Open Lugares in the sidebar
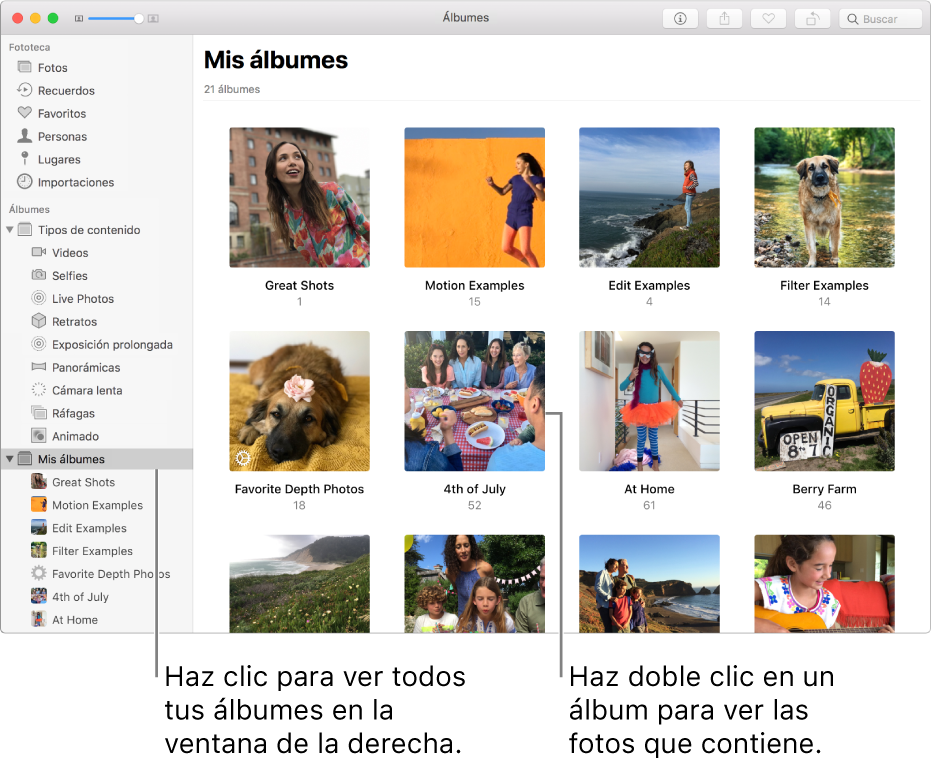The height and width of the screenshot is (766, 931). 59,160
